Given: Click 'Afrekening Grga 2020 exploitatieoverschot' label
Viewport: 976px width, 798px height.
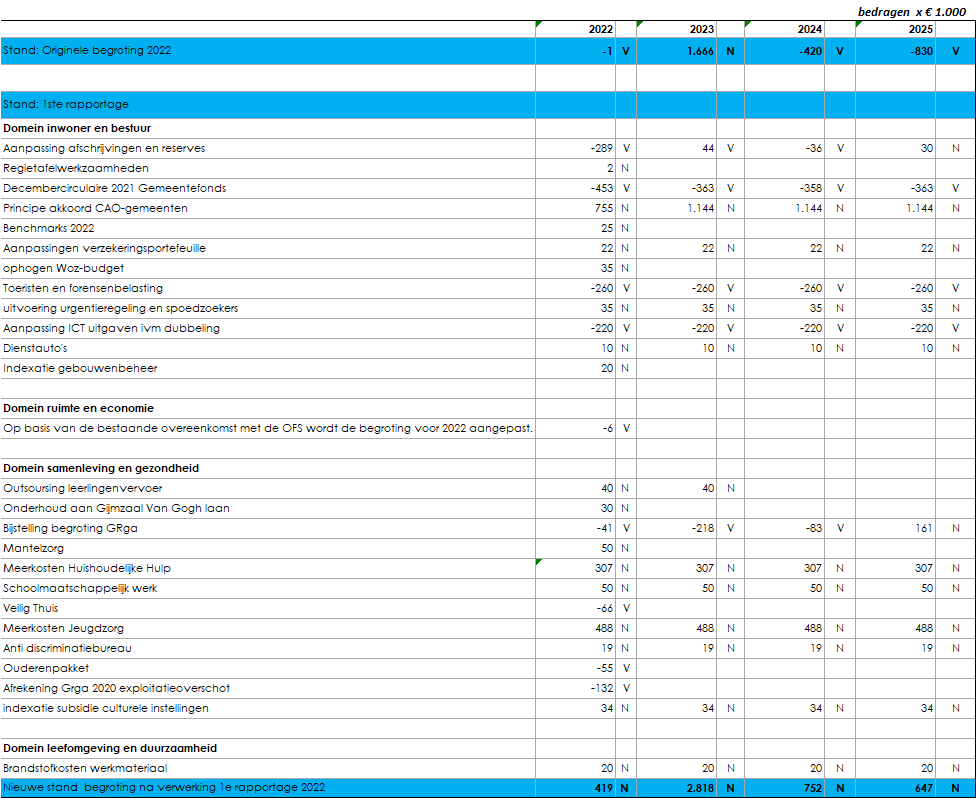Looking at the screenshot, I should [116, 688].
